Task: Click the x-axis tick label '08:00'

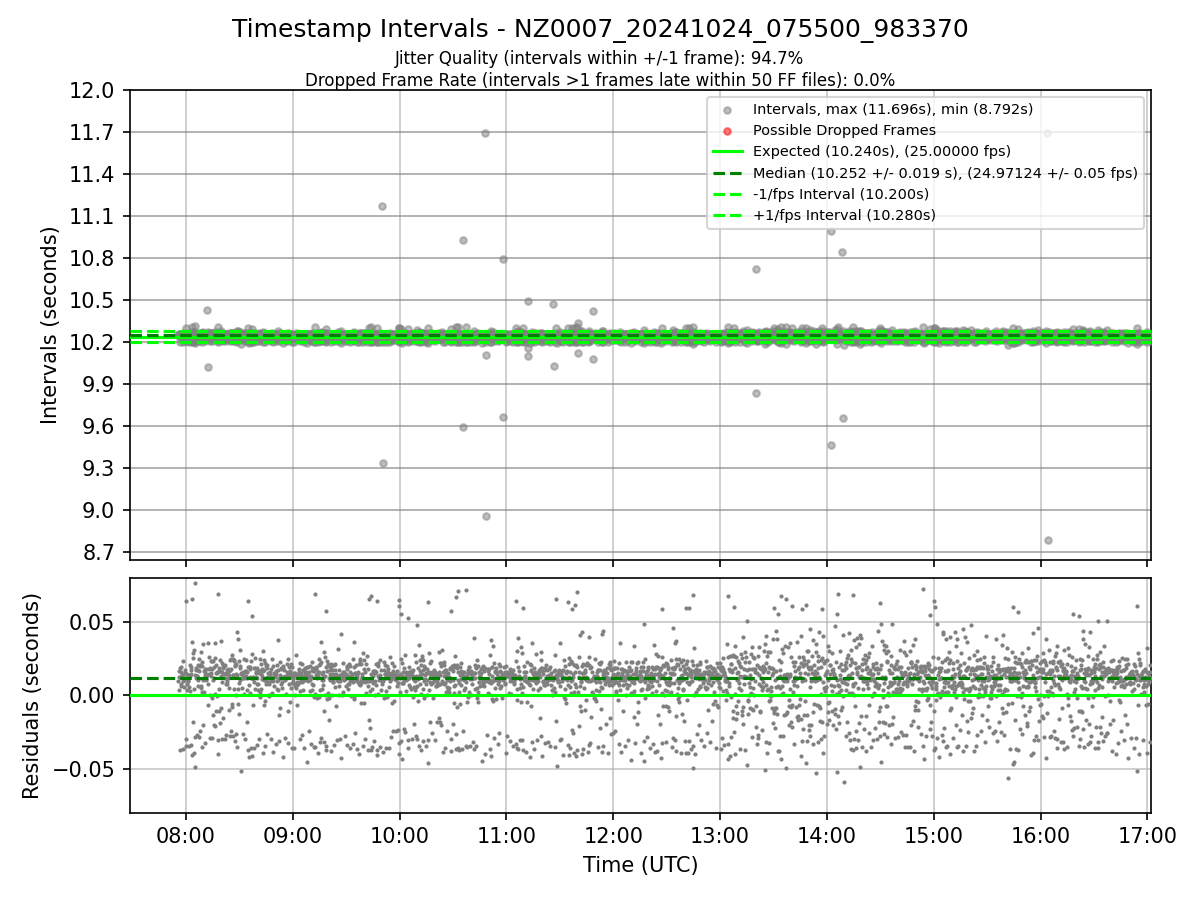Action: [186, 835]
